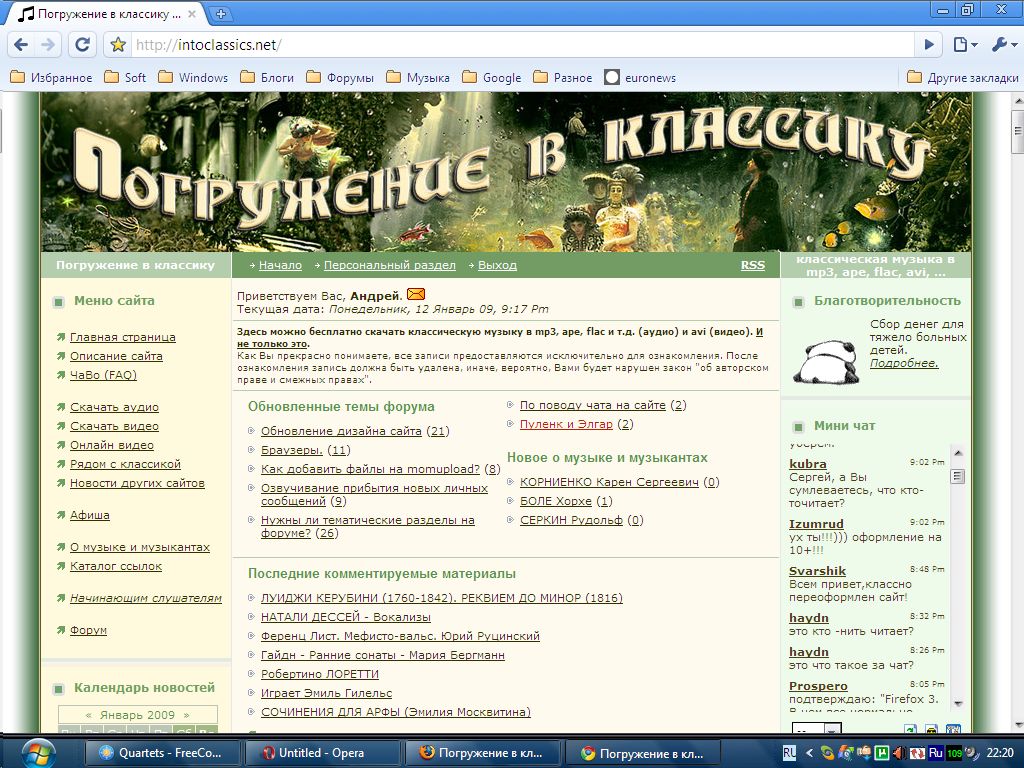Expand the Другие закладки folder

(963, 78)
